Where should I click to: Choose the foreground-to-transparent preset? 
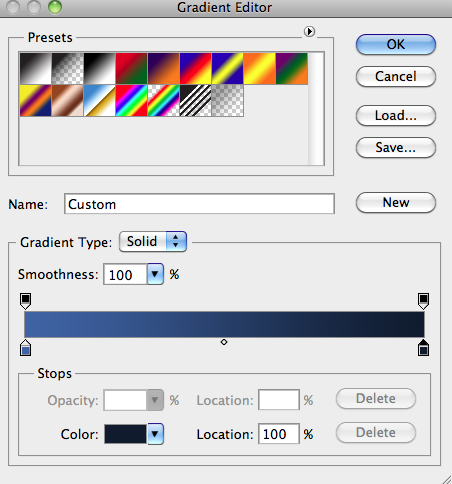(x=68, y=68)
